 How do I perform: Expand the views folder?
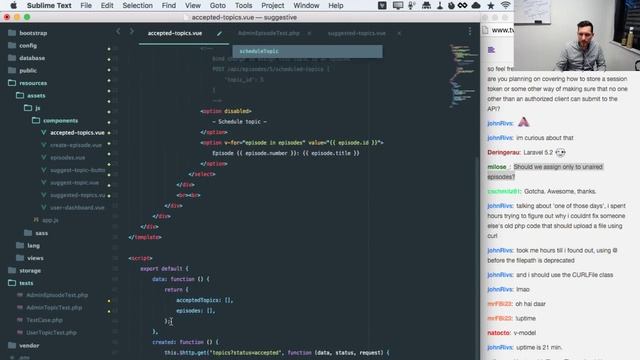(30, 258)
